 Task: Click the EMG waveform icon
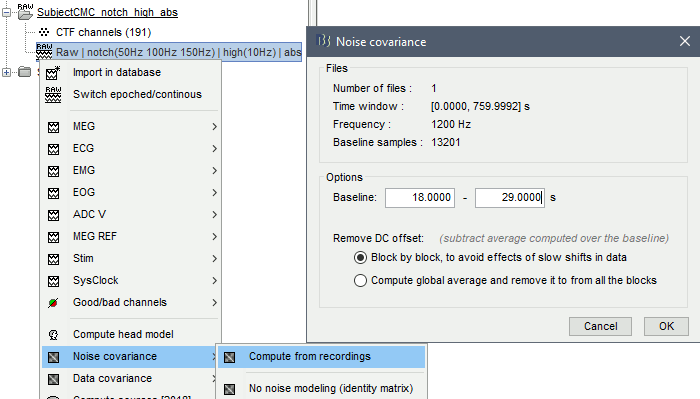click(54, 171)
